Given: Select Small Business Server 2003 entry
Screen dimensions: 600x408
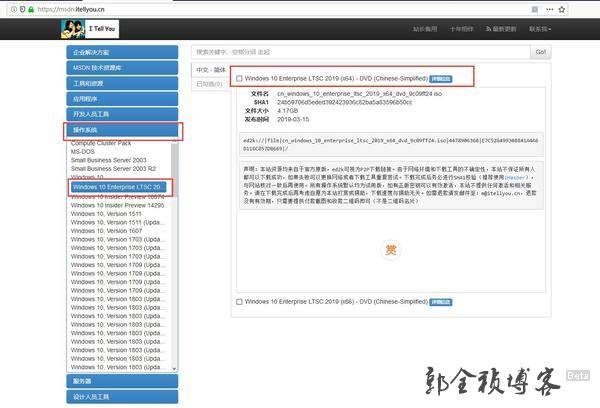Looking at the screenshot, I should pyautogui.click(x=109, y=160).
